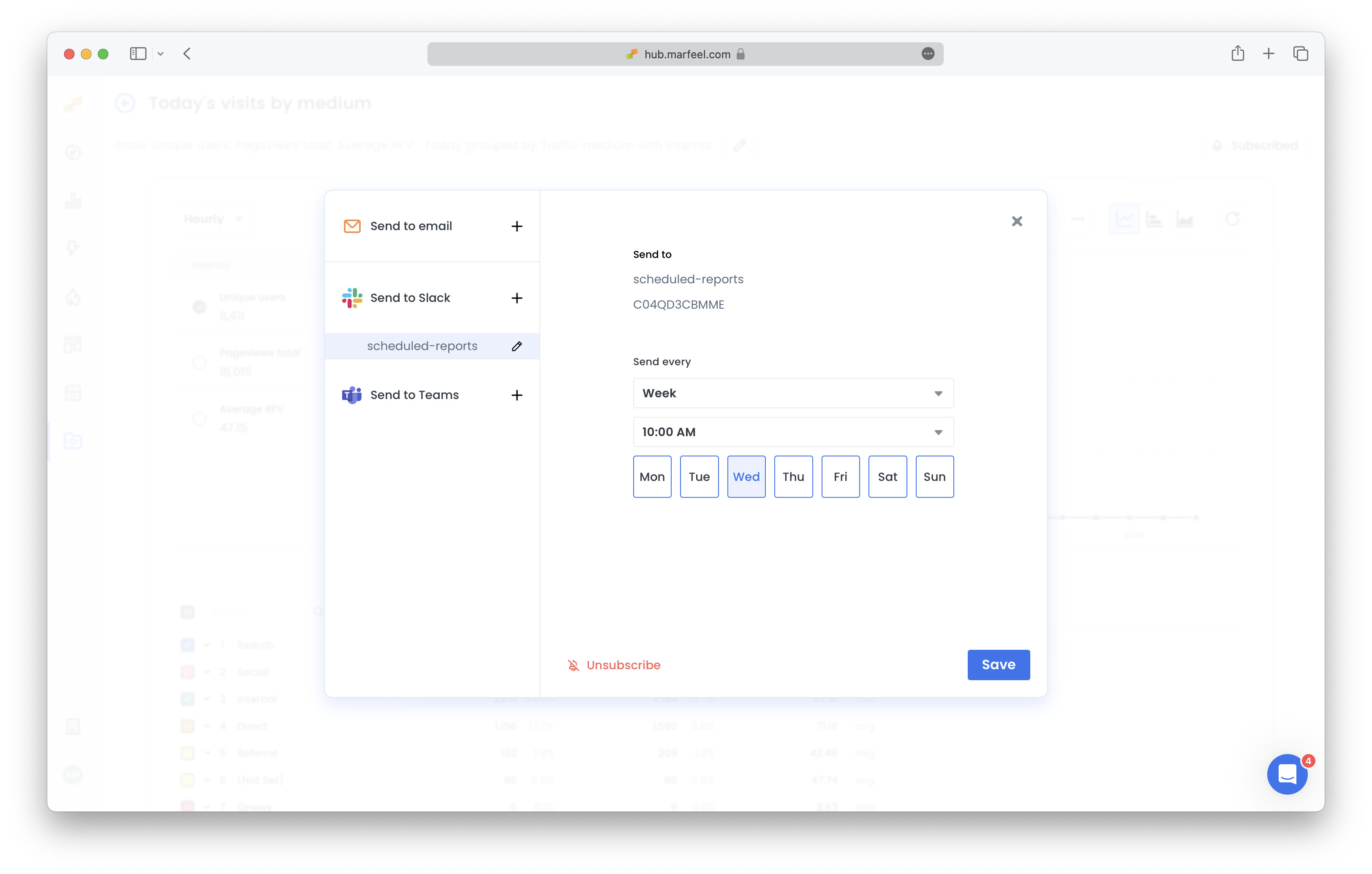Select the scheduled-reports channel entry

tap(422, 346)
